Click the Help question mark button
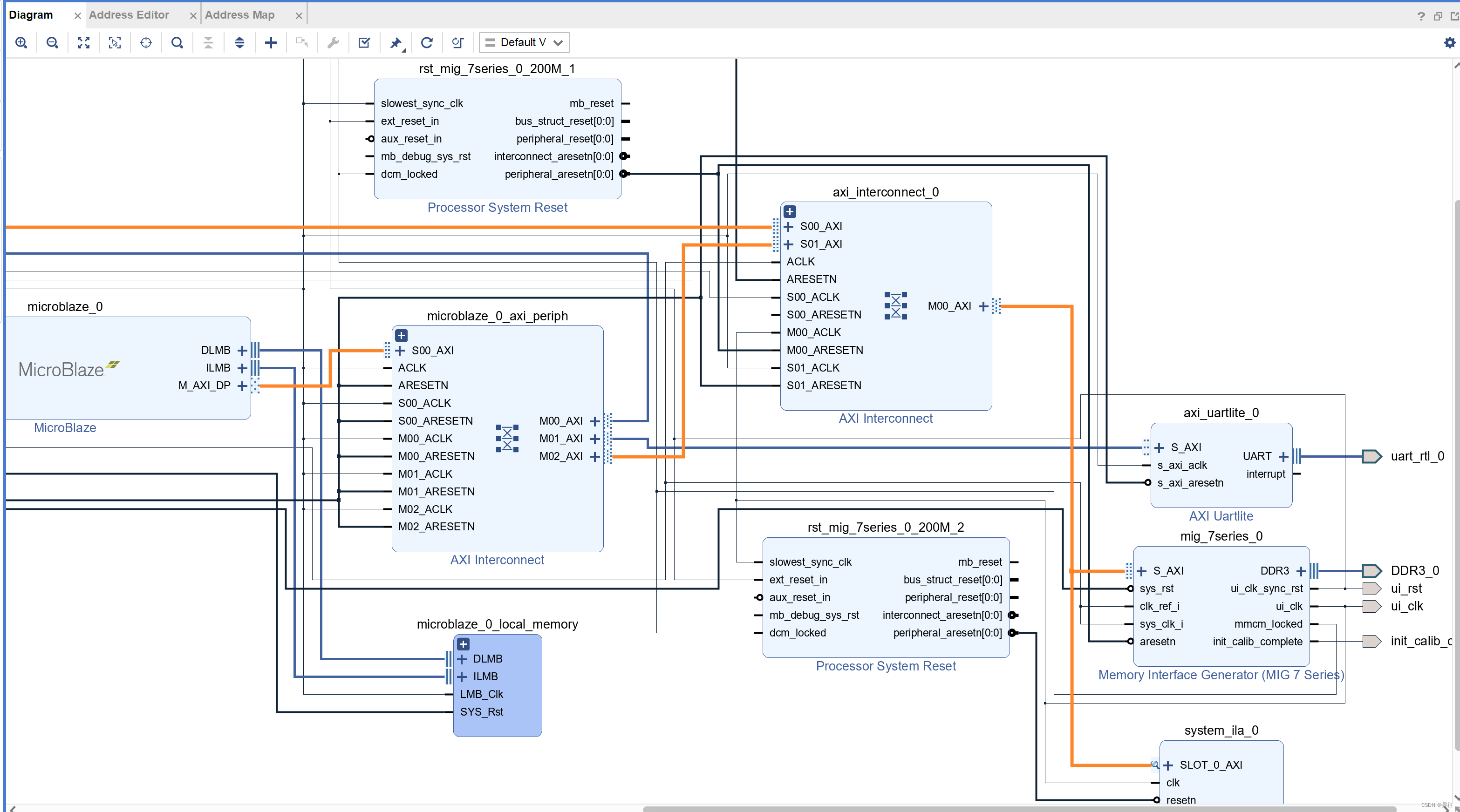Image resolution: width=1460 pixels, height=812 pixels. [x=1420, y=16]
